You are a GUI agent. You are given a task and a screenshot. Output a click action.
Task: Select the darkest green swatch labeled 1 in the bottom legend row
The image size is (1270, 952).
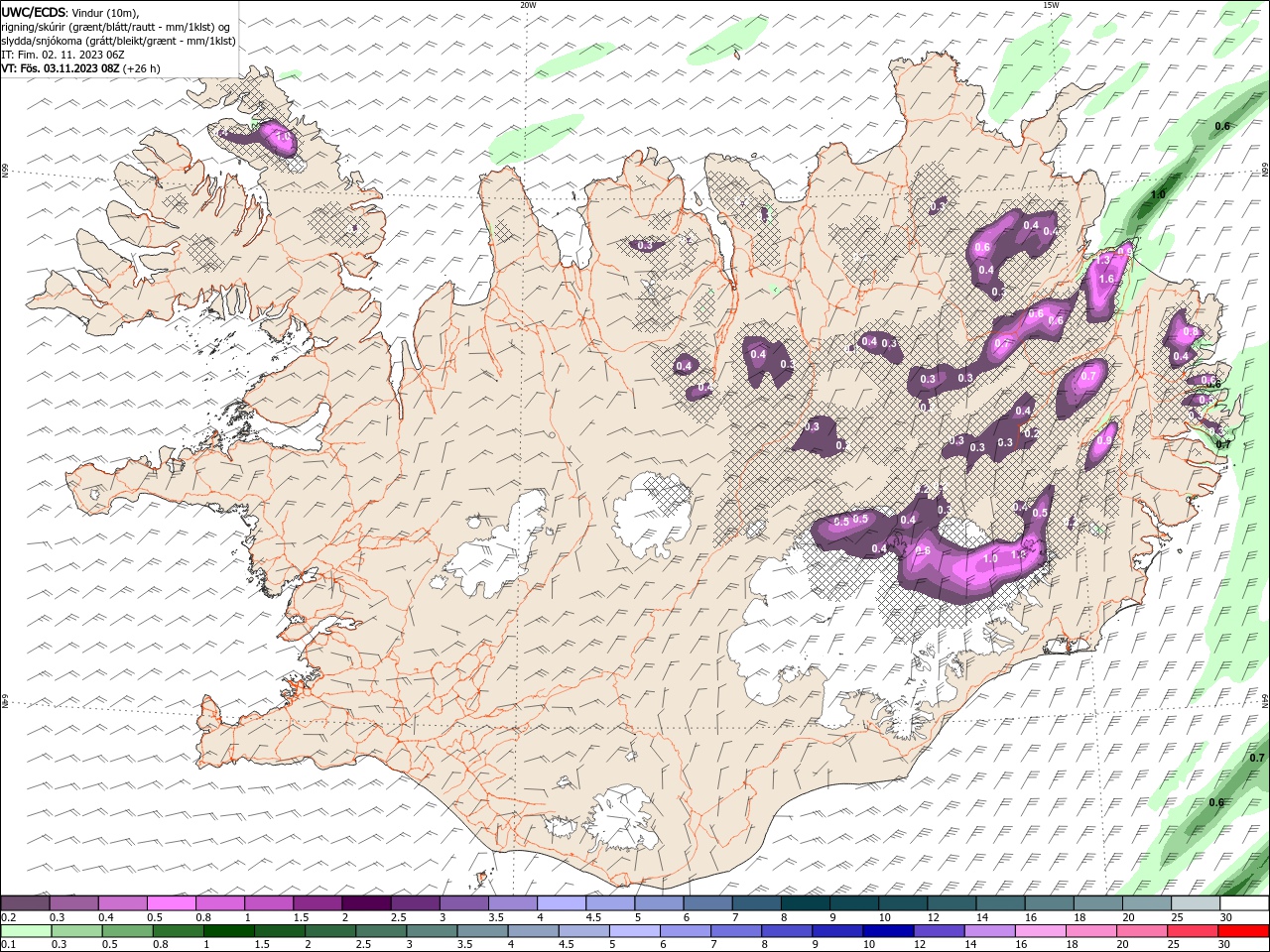[228, 931]
